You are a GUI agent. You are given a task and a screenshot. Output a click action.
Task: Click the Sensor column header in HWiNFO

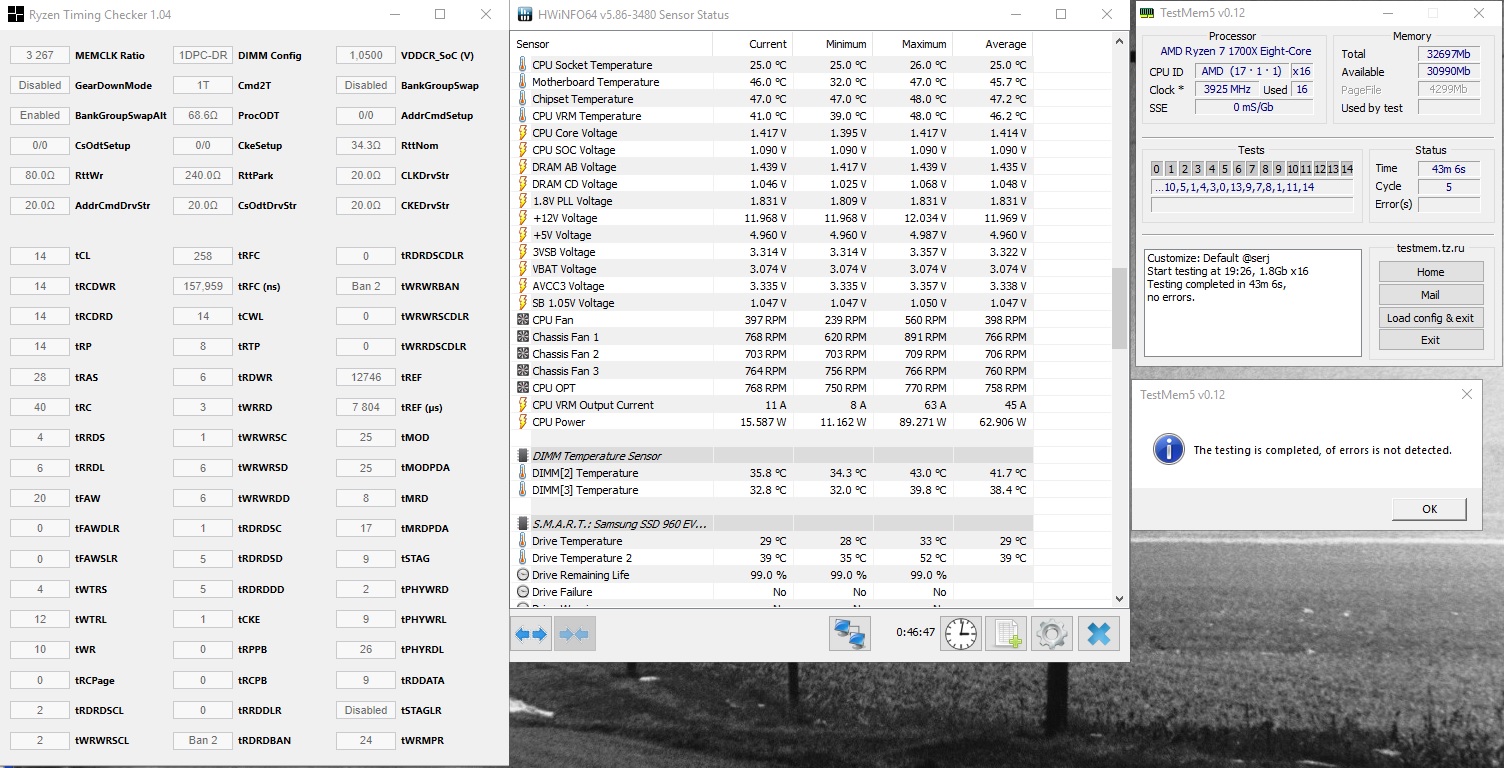[612, 44]
